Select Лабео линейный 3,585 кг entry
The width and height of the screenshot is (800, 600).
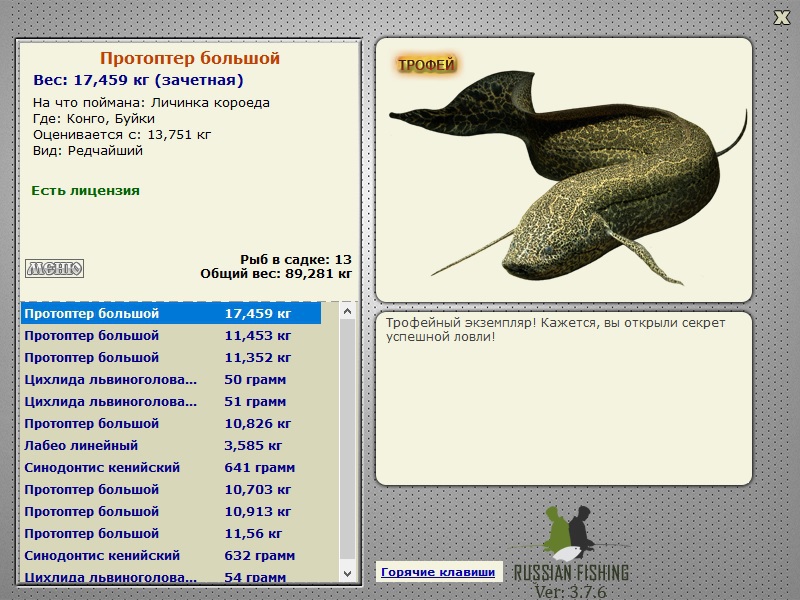coord(171,445)
